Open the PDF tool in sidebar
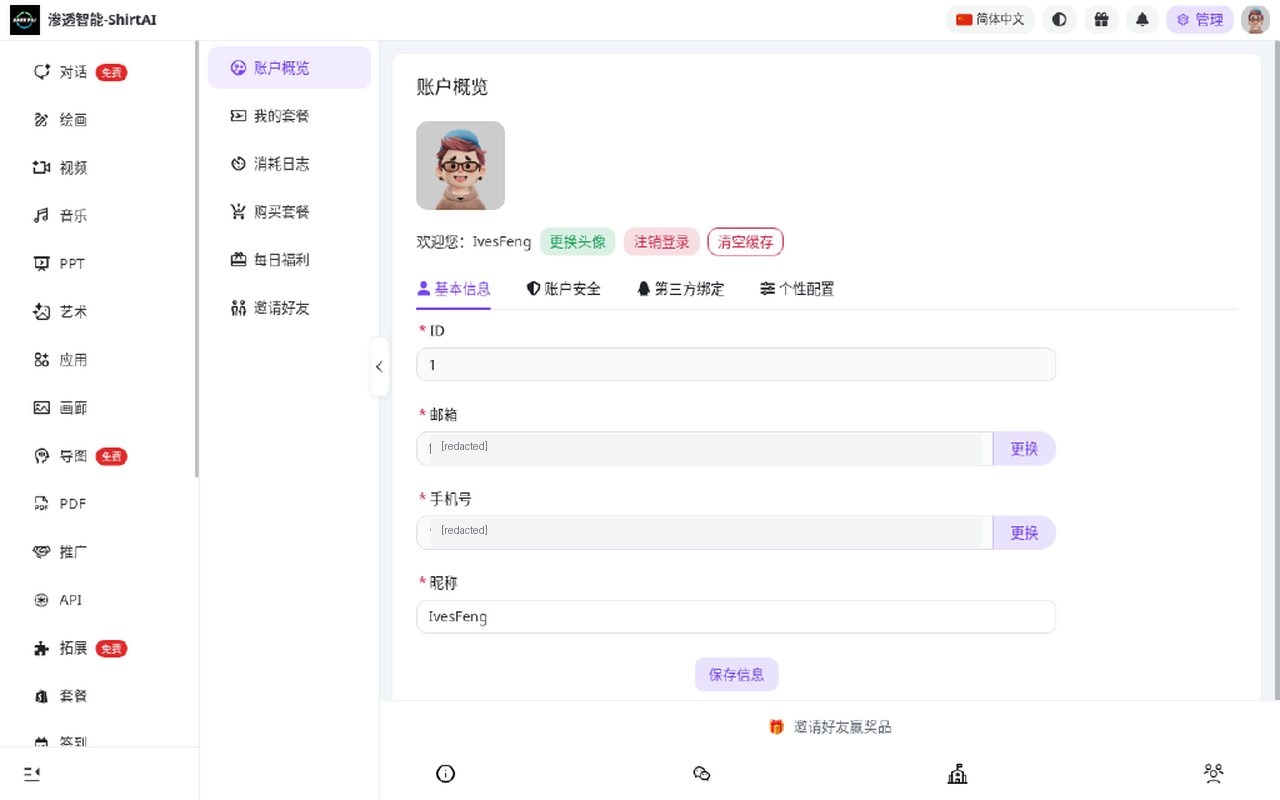Screen dimensions: 1280x800 [60, 504]
